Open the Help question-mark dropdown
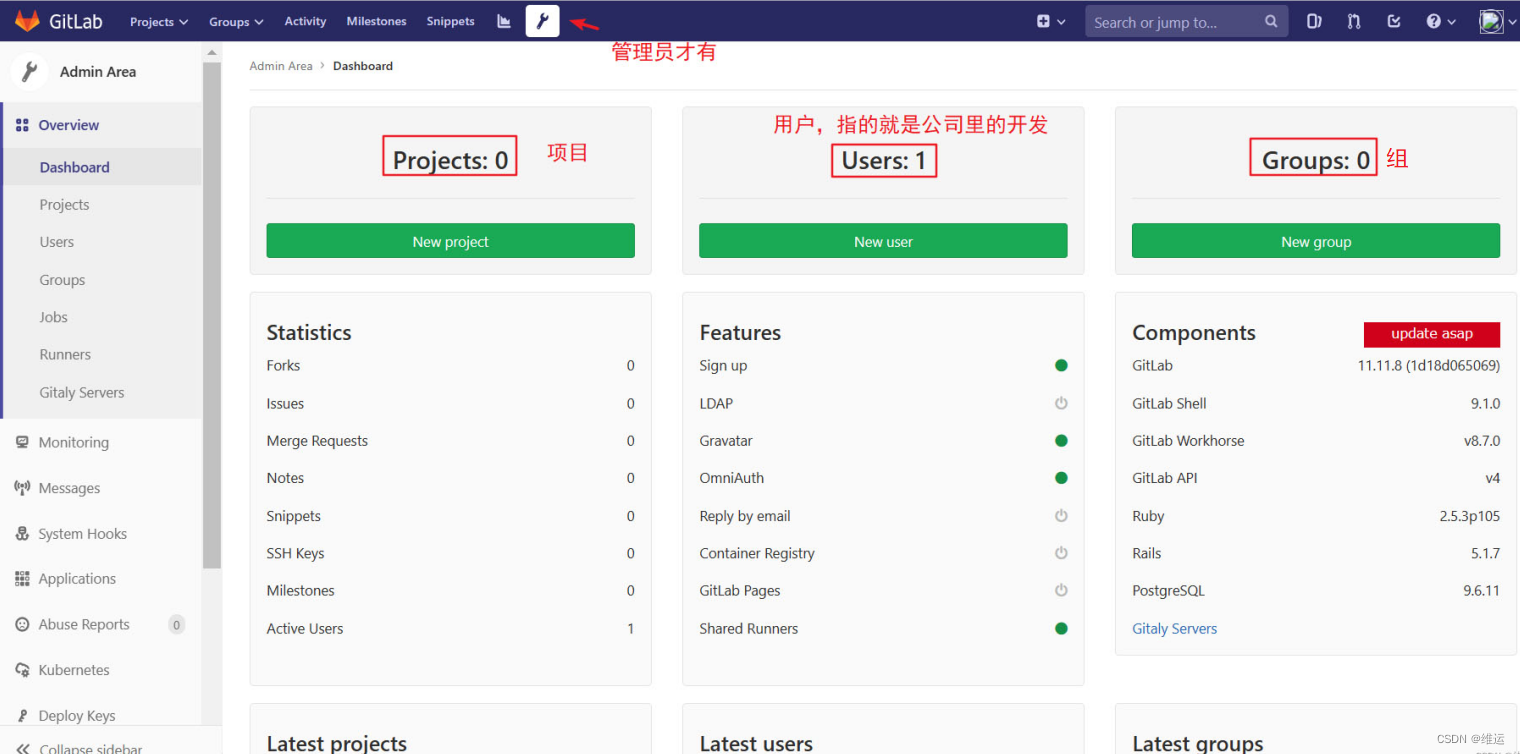Image resolution: width=1520 pixels, height=754 pixels. (1441, 21)
